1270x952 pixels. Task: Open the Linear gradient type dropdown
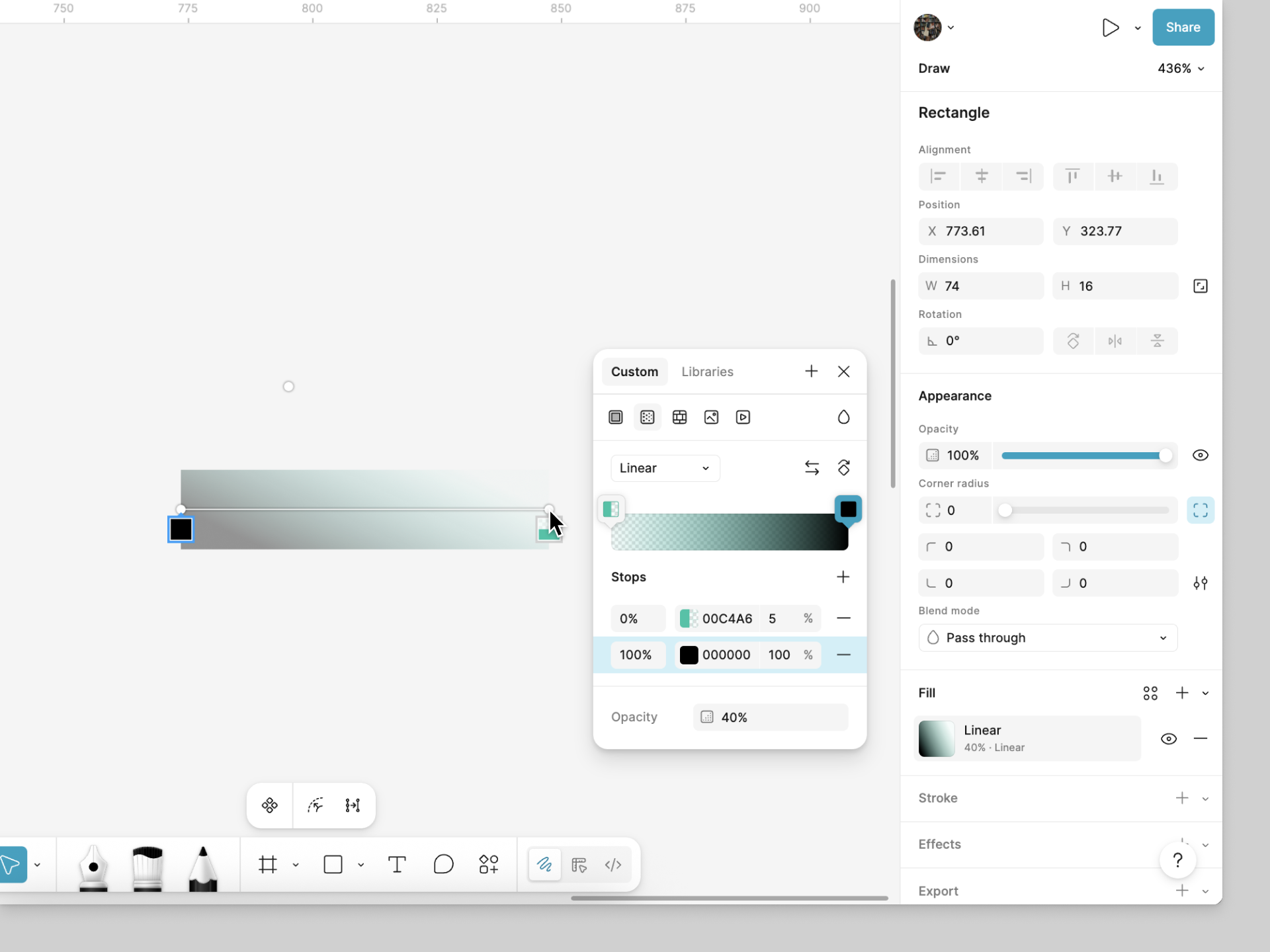tap(665, 468)
